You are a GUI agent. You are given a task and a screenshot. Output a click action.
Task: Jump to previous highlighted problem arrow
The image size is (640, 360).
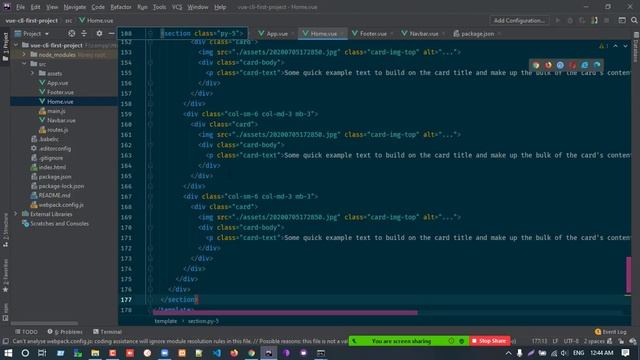(616, 46)
